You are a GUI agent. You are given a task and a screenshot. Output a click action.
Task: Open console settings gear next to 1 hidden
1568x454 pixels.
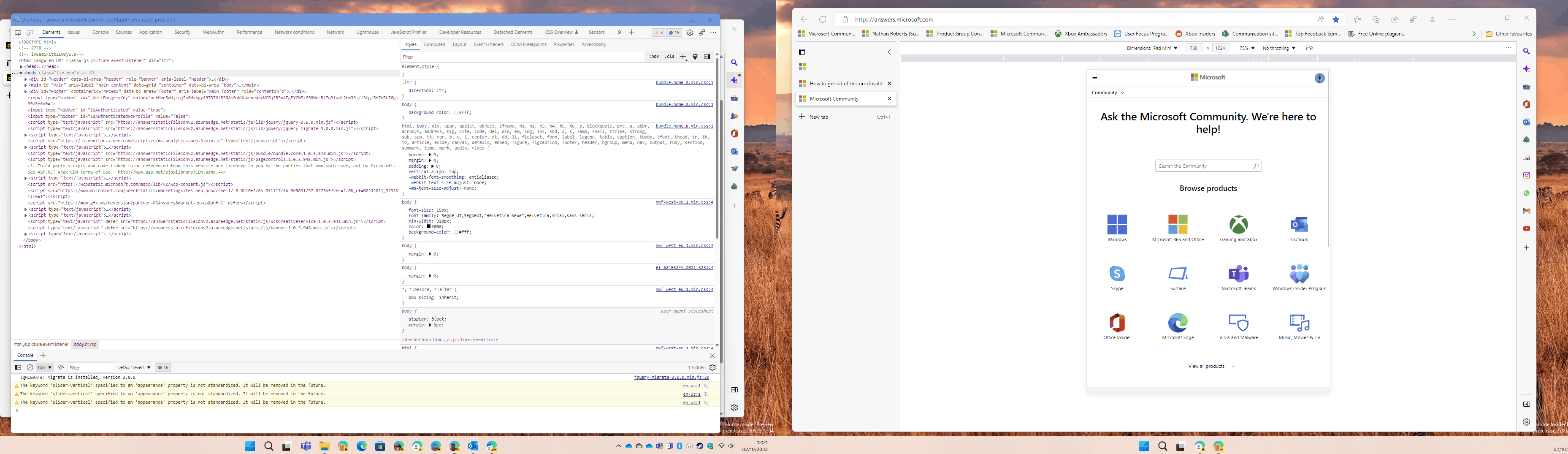713,367
